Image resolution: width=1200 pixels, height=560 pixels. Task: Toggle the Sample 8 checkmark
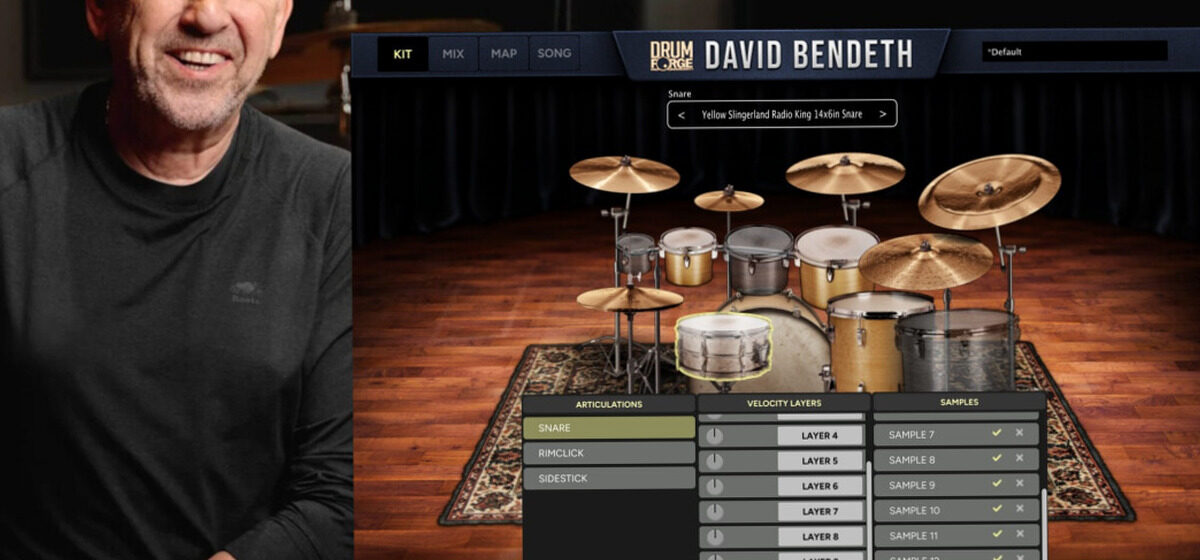(996, 458)
